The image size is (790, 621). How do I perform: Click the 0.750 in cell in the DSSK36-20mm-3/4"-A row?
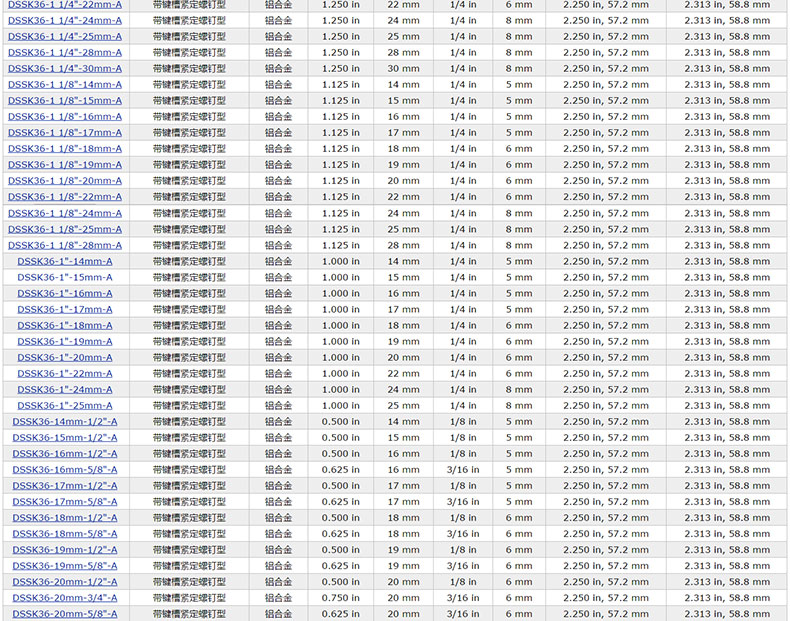point(341,597)
